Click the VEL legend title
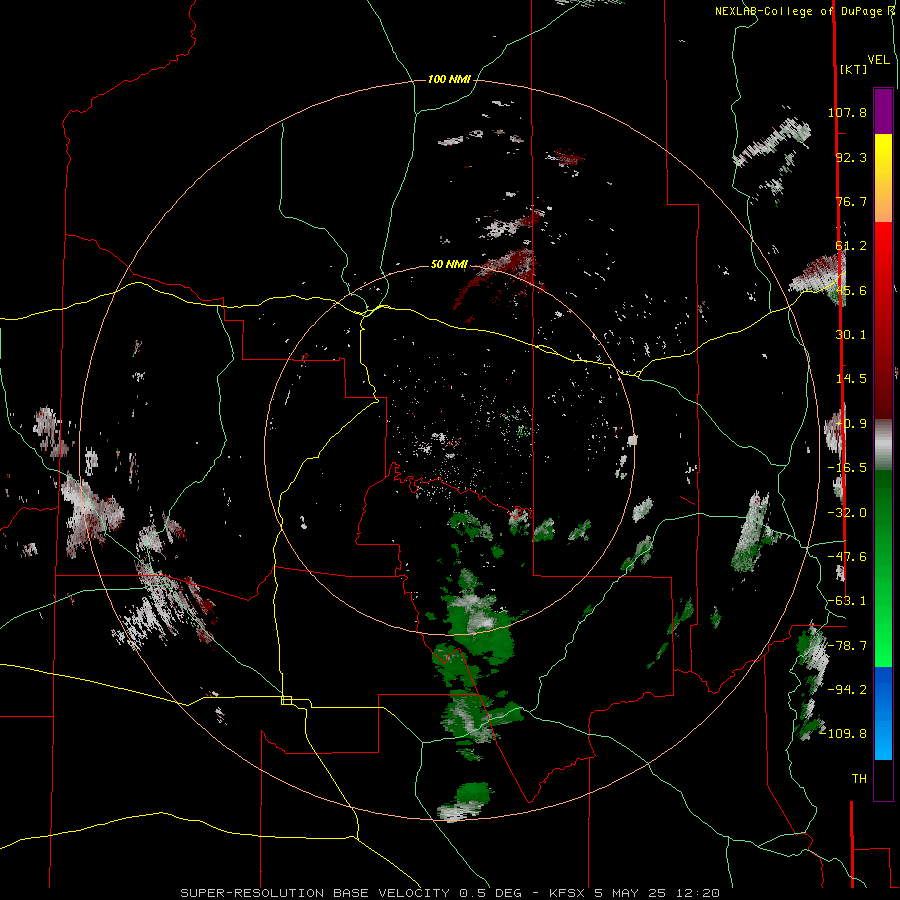The image size is (900, 900). click(x=878, y=60)
